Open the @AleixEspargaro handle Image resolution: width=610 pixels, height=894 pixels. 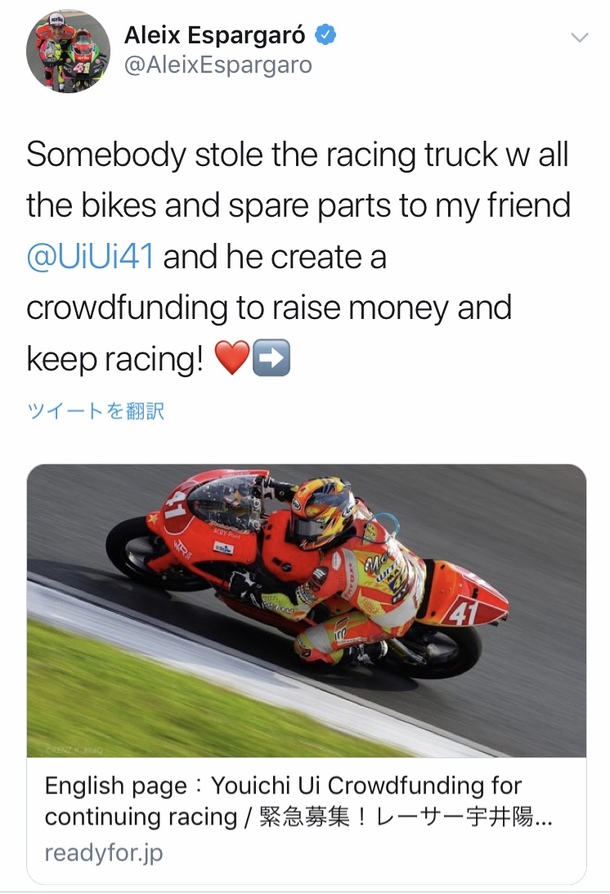[218, 65]
